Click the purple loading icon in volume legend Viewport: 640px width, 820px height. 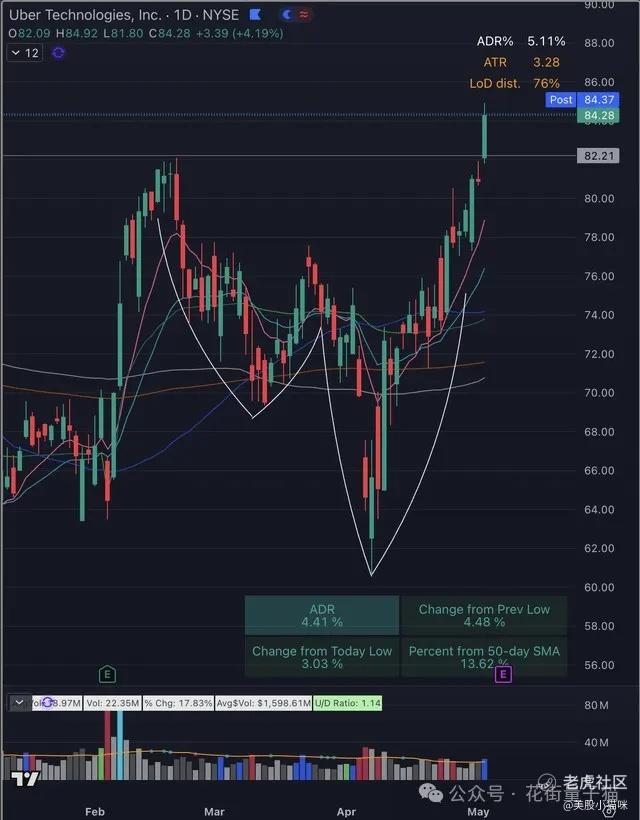click(48, 703)
